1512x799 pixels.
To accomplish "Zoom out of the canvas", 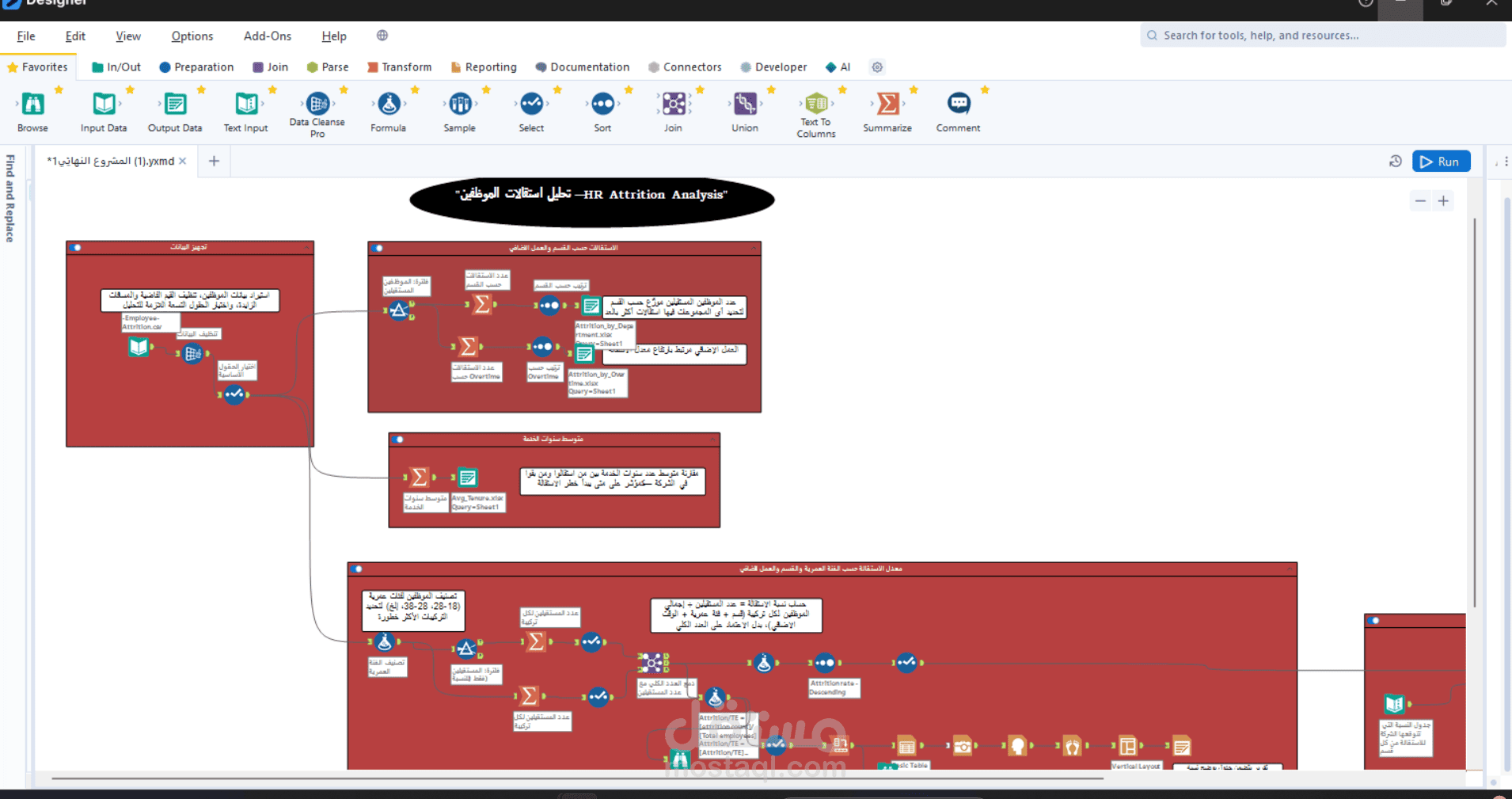I will (1420, 201).
